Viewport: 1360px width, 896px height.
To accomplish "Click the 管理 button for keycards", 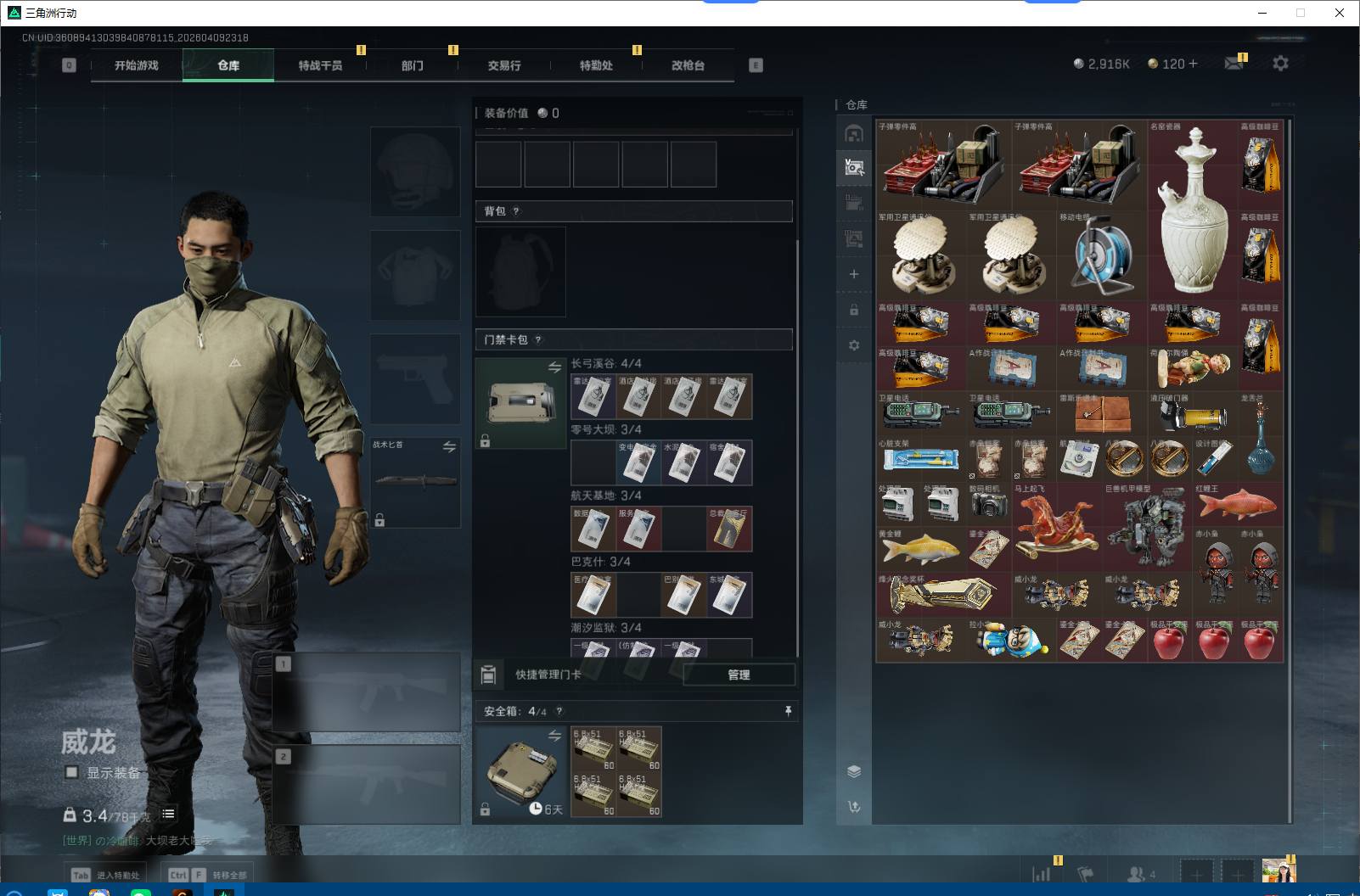I will point(739,675).
